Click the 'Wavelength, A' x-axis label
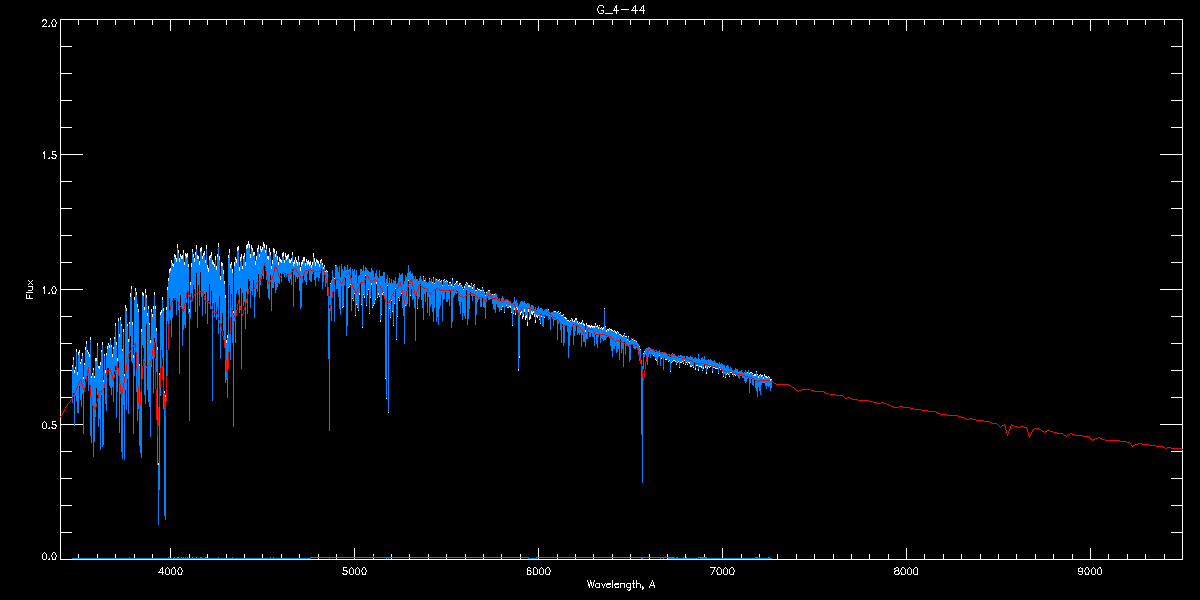 point(621,584)
